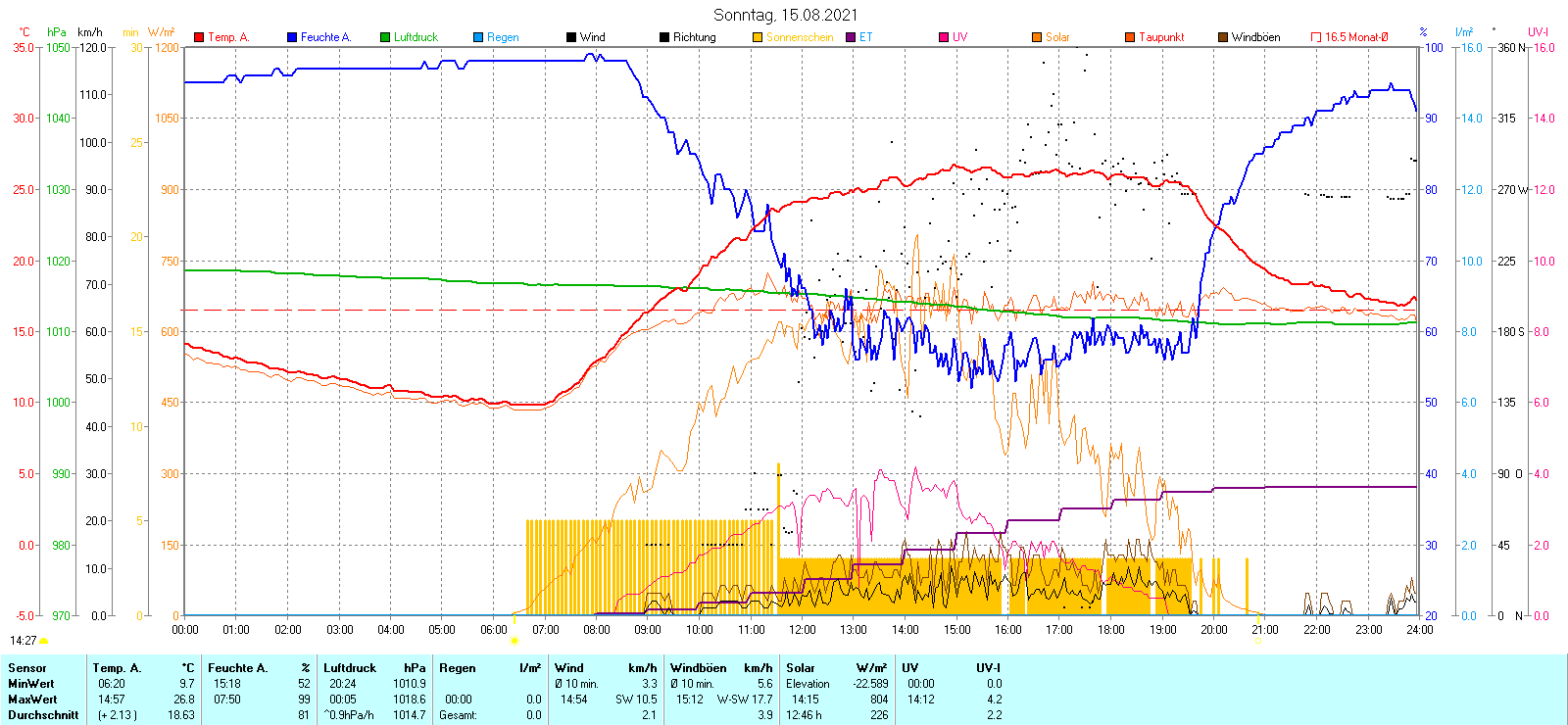Click the Sensor table header
The image size is (1568, 725).
click(x=26, y=668)
